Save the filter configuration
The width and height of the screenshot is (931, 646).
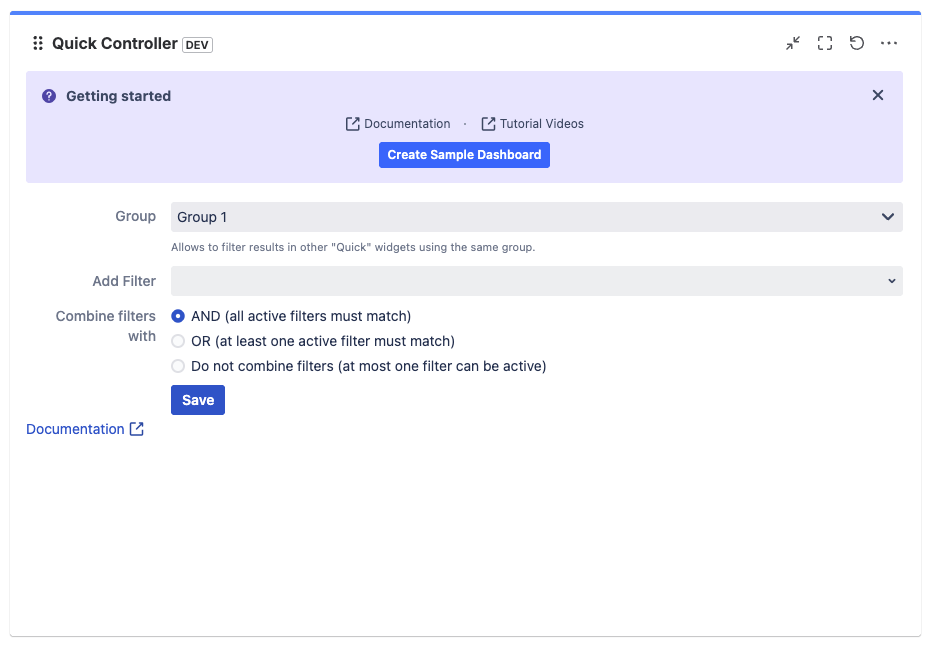[x=197, y=399]
